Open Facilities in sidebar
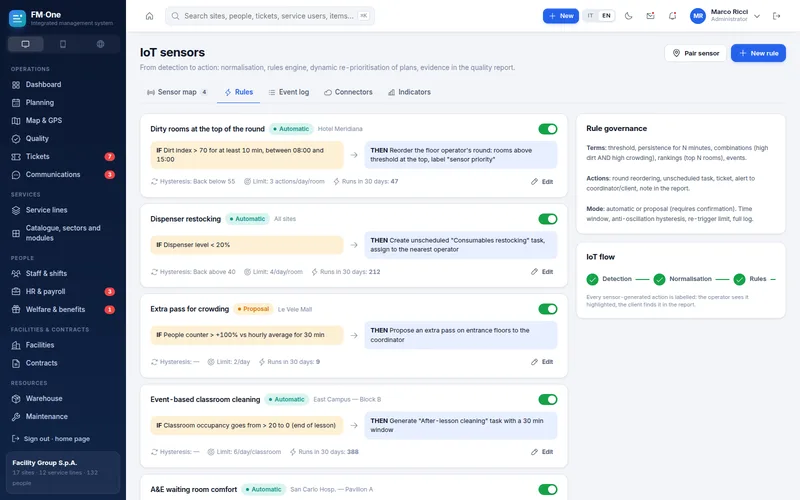This screenshot has width=800, height=500. click(63, 345)
